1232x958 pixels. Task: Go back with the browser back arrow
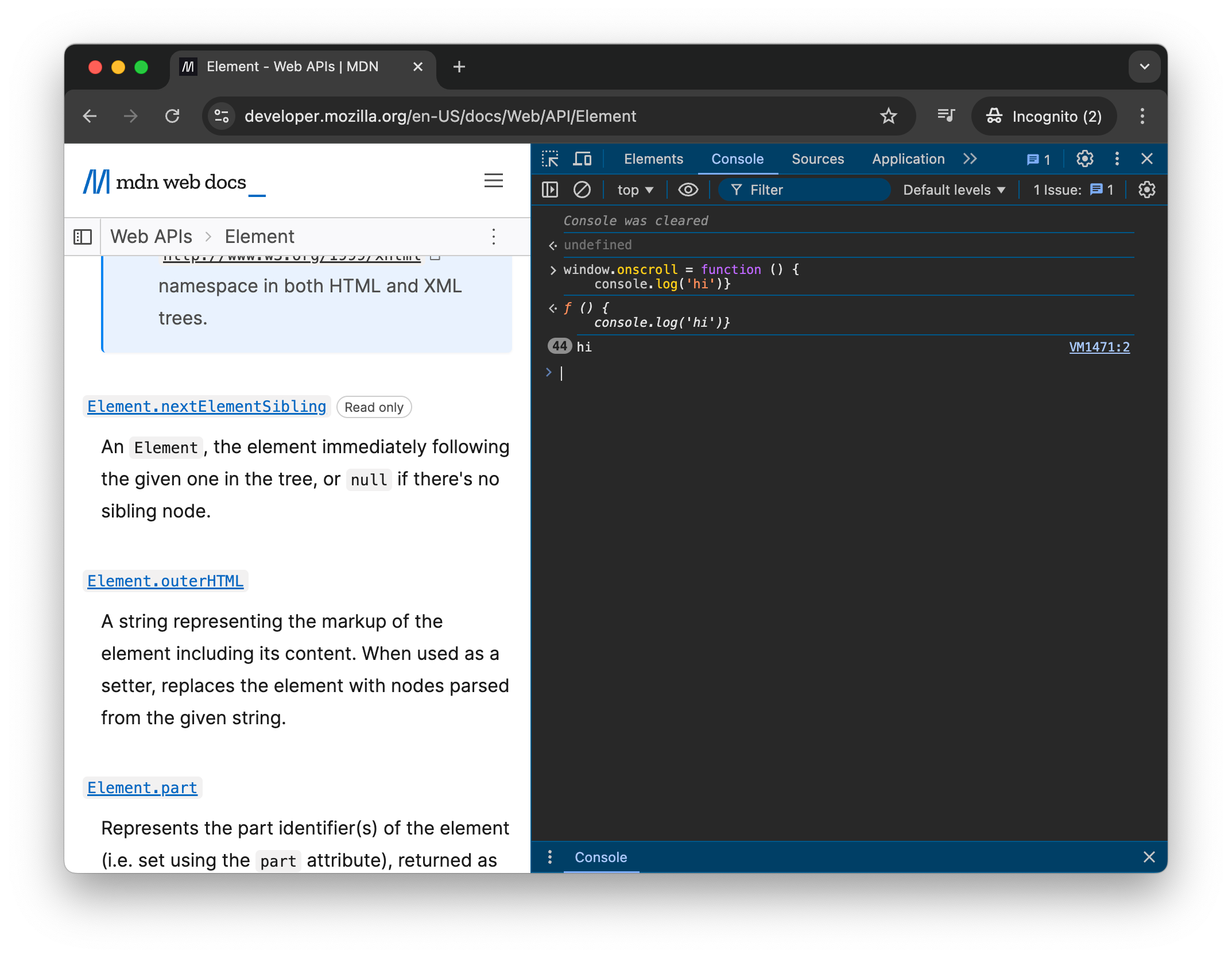click(90, 117)
